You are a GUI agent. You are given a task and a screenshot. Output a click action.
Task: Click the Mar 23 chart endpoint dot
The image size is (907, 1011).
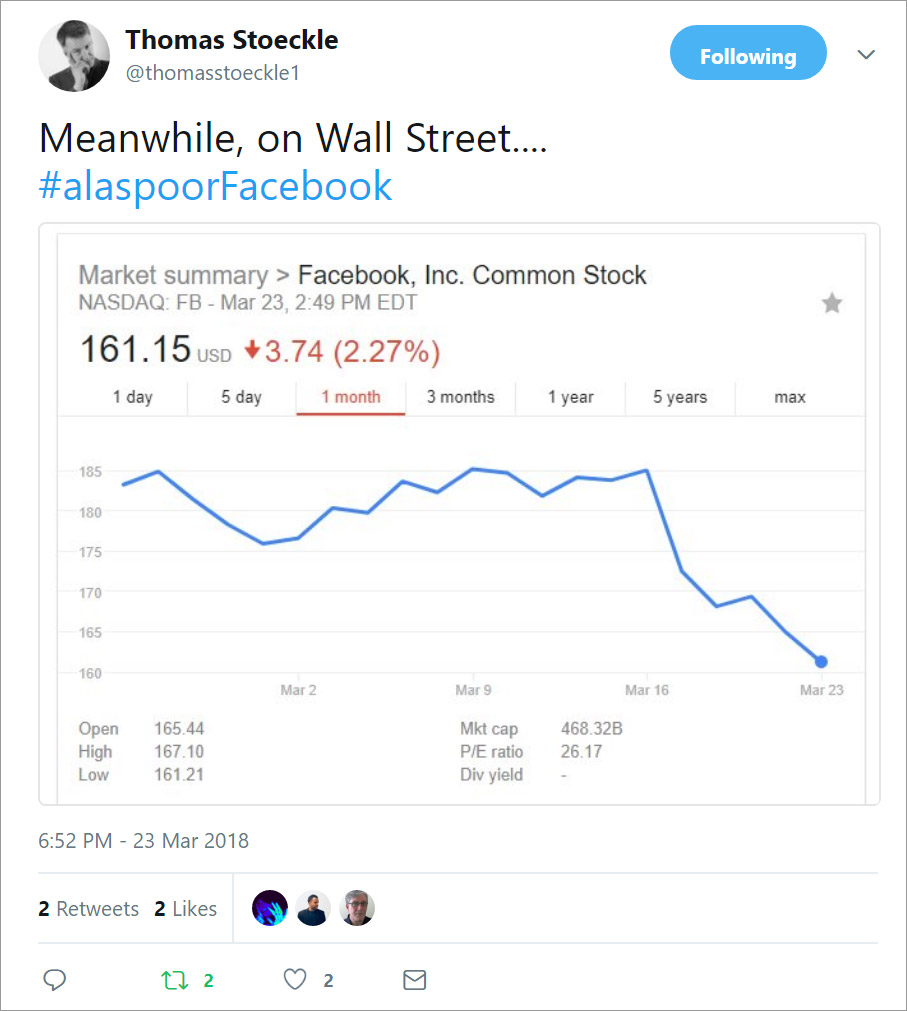pos(821,661)
